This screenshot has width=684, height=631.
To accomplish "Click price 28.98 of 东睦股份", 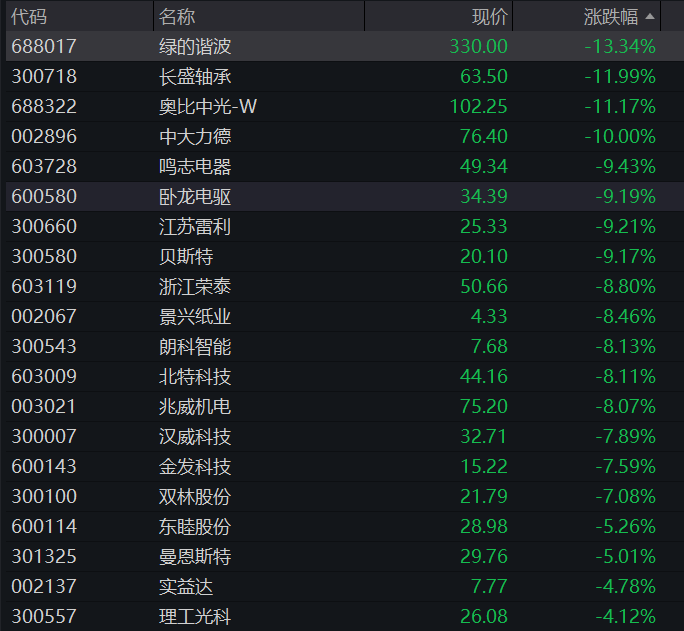I will [484, 527].
